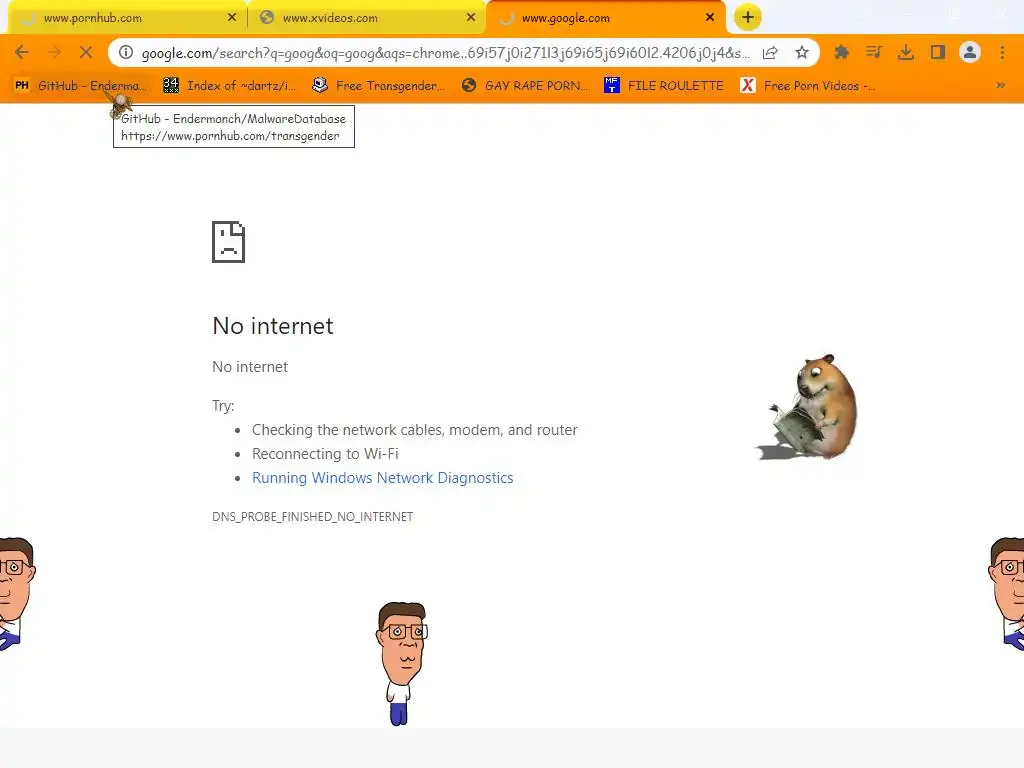
Task: Open the Extensions puzzle-piece menu
Action: 841,52
